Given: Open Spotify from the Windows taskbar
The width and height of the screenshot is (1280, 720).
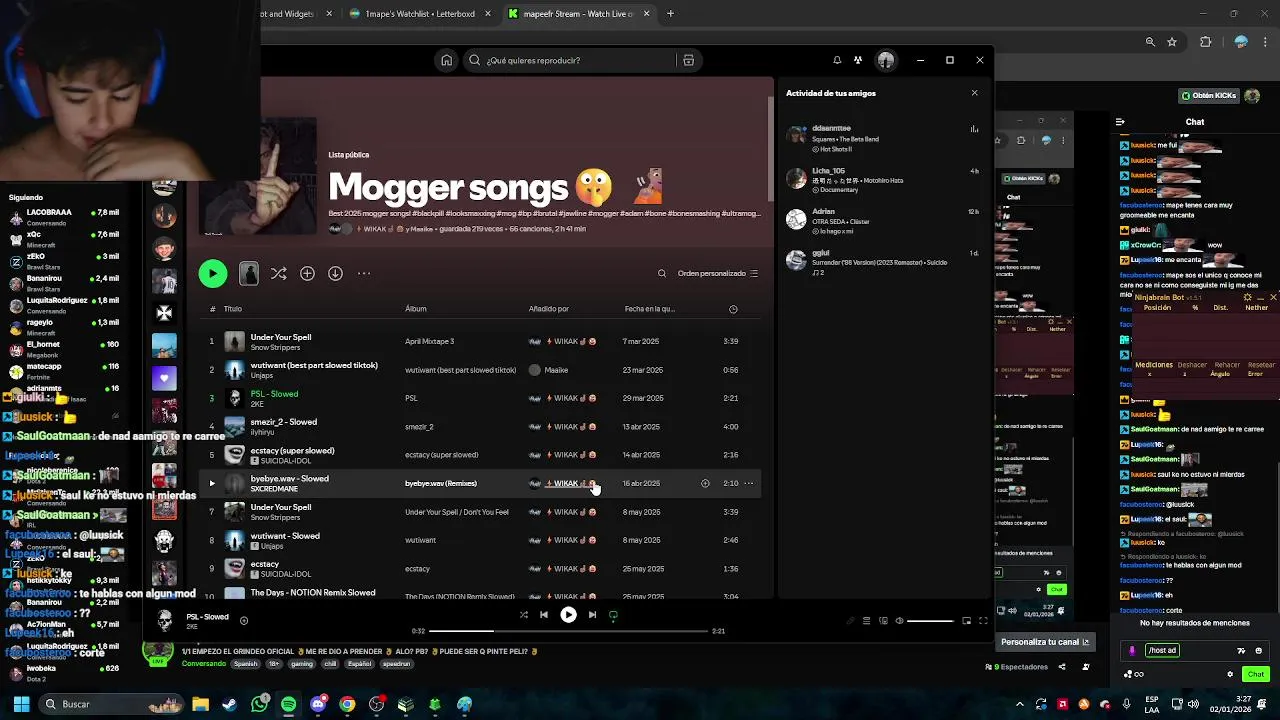Looking at the screenshot, I should 289,704.
